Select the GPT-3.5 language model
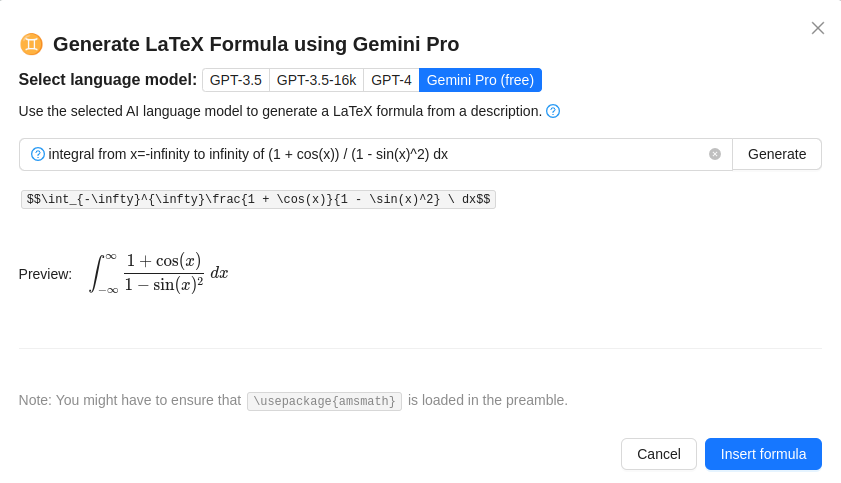Viewport: 841px width, 483px height. [x=235, y=80]
